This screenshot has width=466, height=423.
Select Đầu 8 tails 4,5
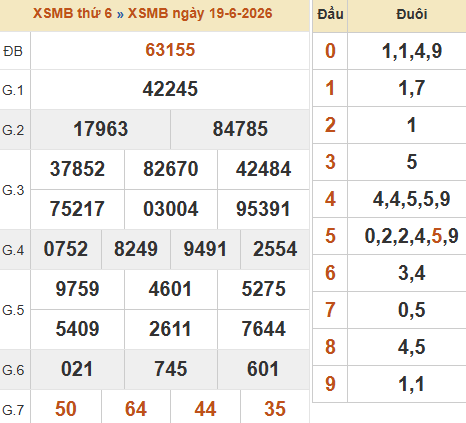[x=412, y=347]
